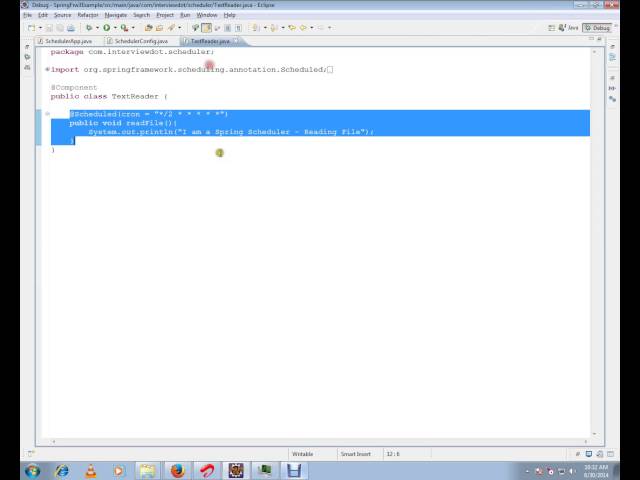Image resolution: width=640 pixels, height=480 pixels.
Task: Open the Navigate menu
Action: (116, 15)
